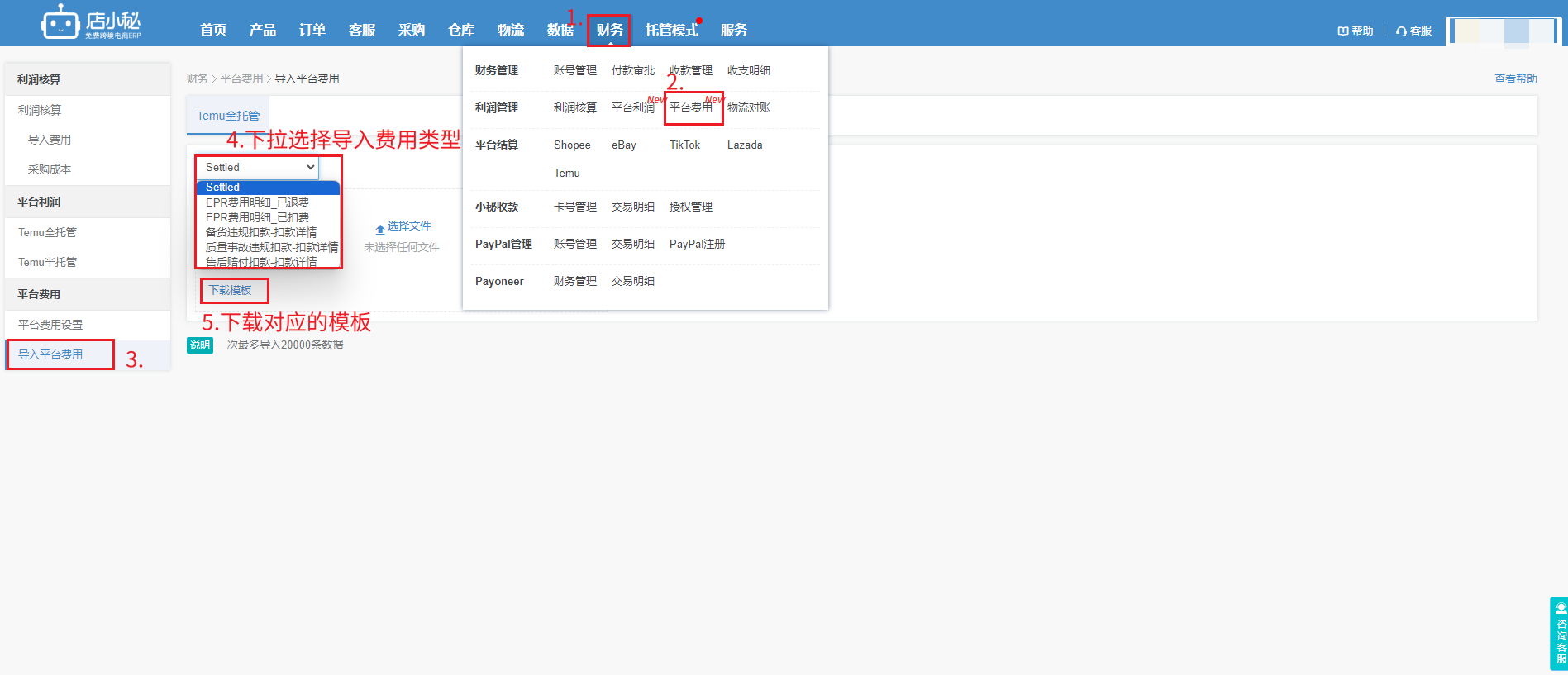Open the 首页 top navigation item
1568x675 pixels.
pos(213,30)
